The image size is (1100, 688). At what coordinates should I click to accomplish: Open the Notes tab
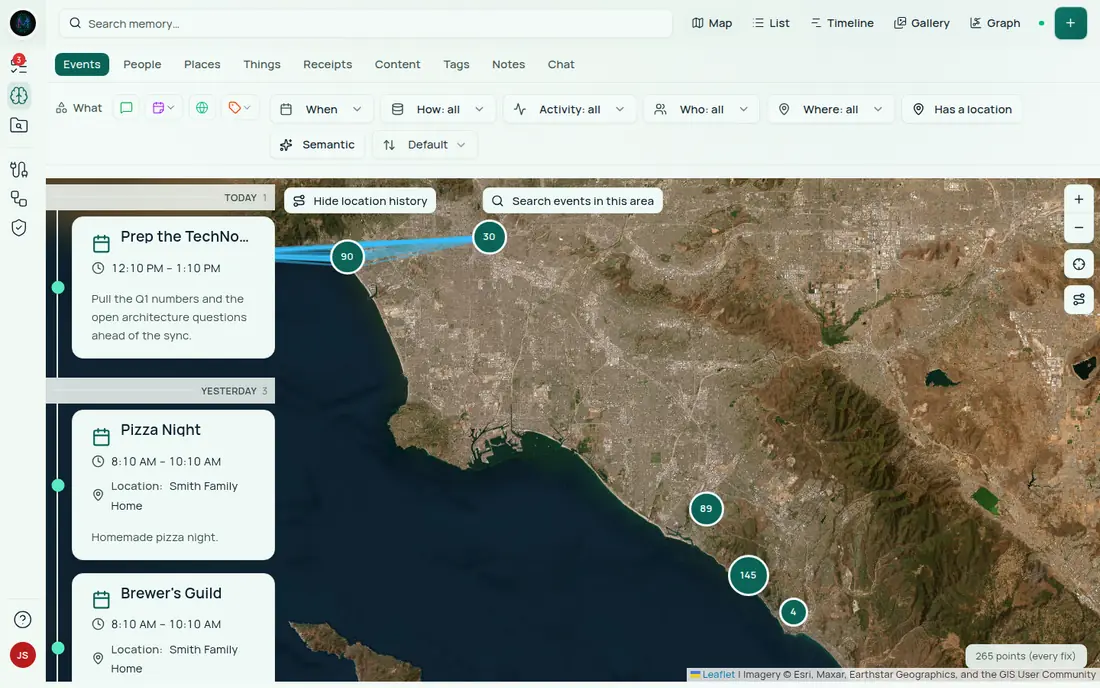(x=509, y=64)
